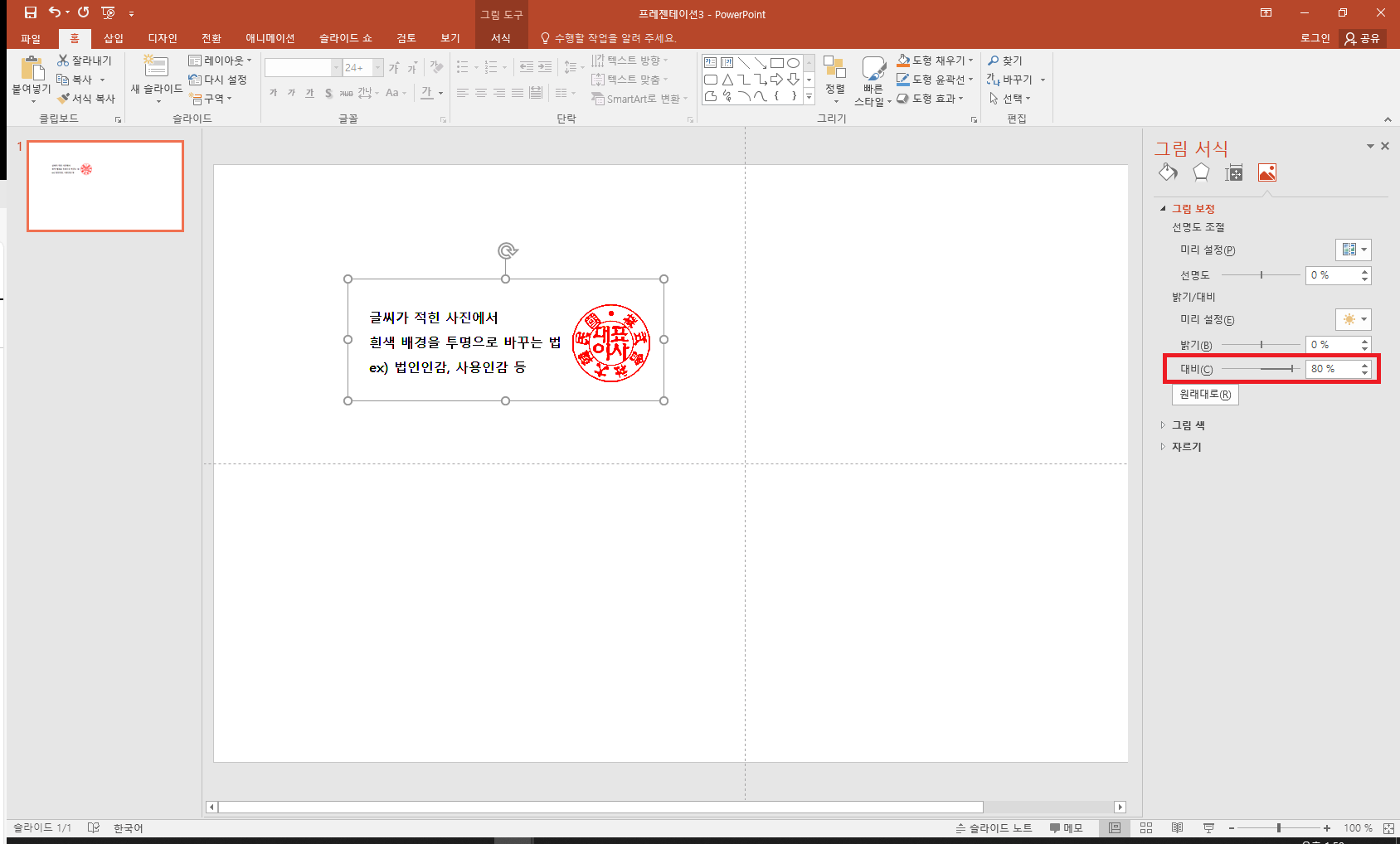Open Fill & Line tab in picture format pane
Screen dimensions: 1400x844
[1169, 172]
